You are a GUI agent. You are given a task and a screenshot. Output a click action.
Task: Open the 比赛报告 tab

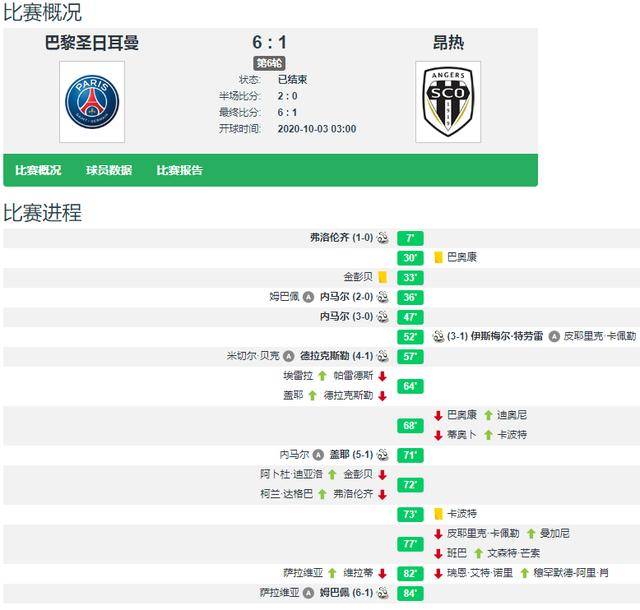180,170
